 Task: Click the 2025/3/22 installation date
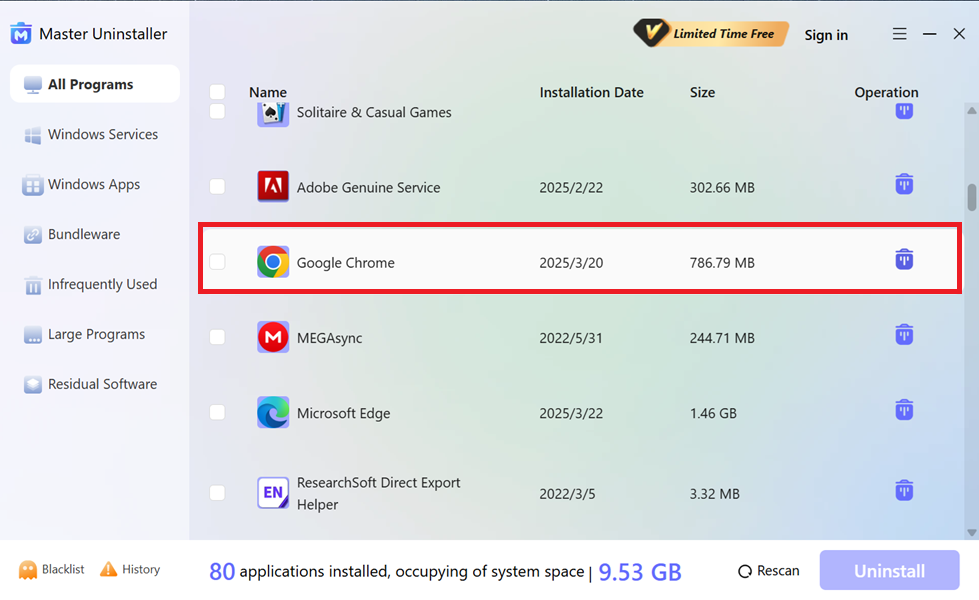[571, 413]
